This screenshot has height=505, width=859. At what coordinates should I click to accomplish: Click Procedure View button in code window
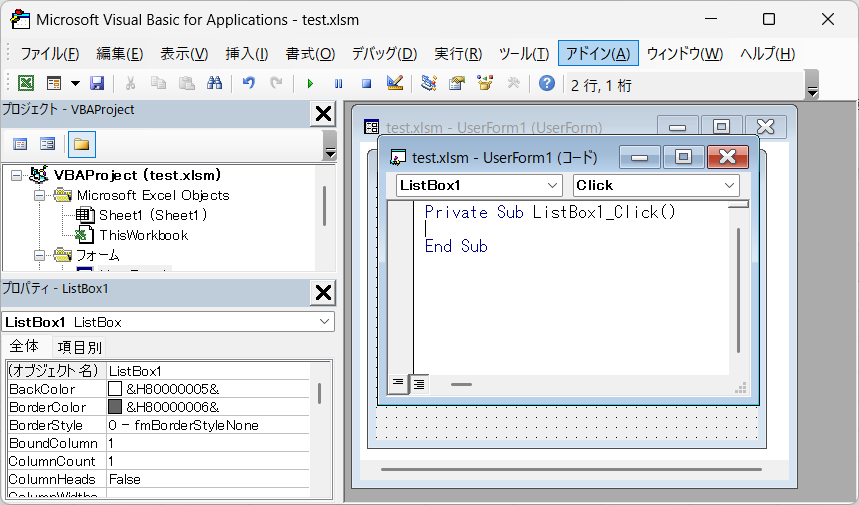click(398, 384)
